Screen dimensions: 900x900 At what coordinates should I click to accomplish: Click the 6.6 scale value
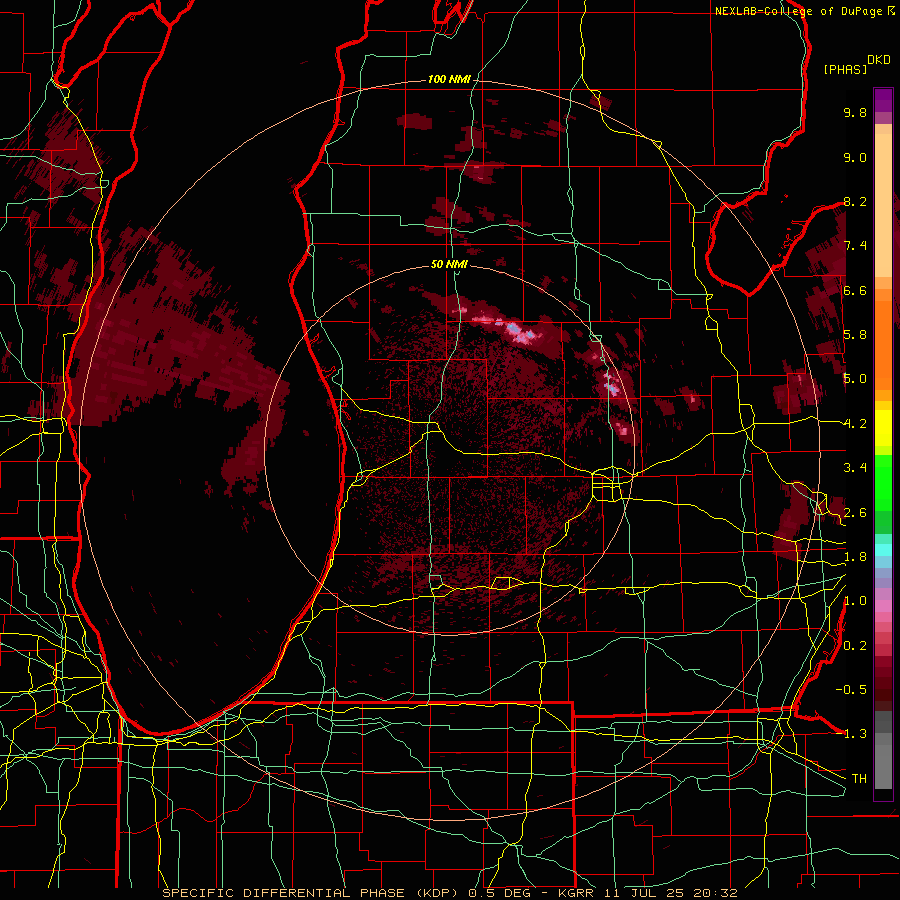click(855, 291)
